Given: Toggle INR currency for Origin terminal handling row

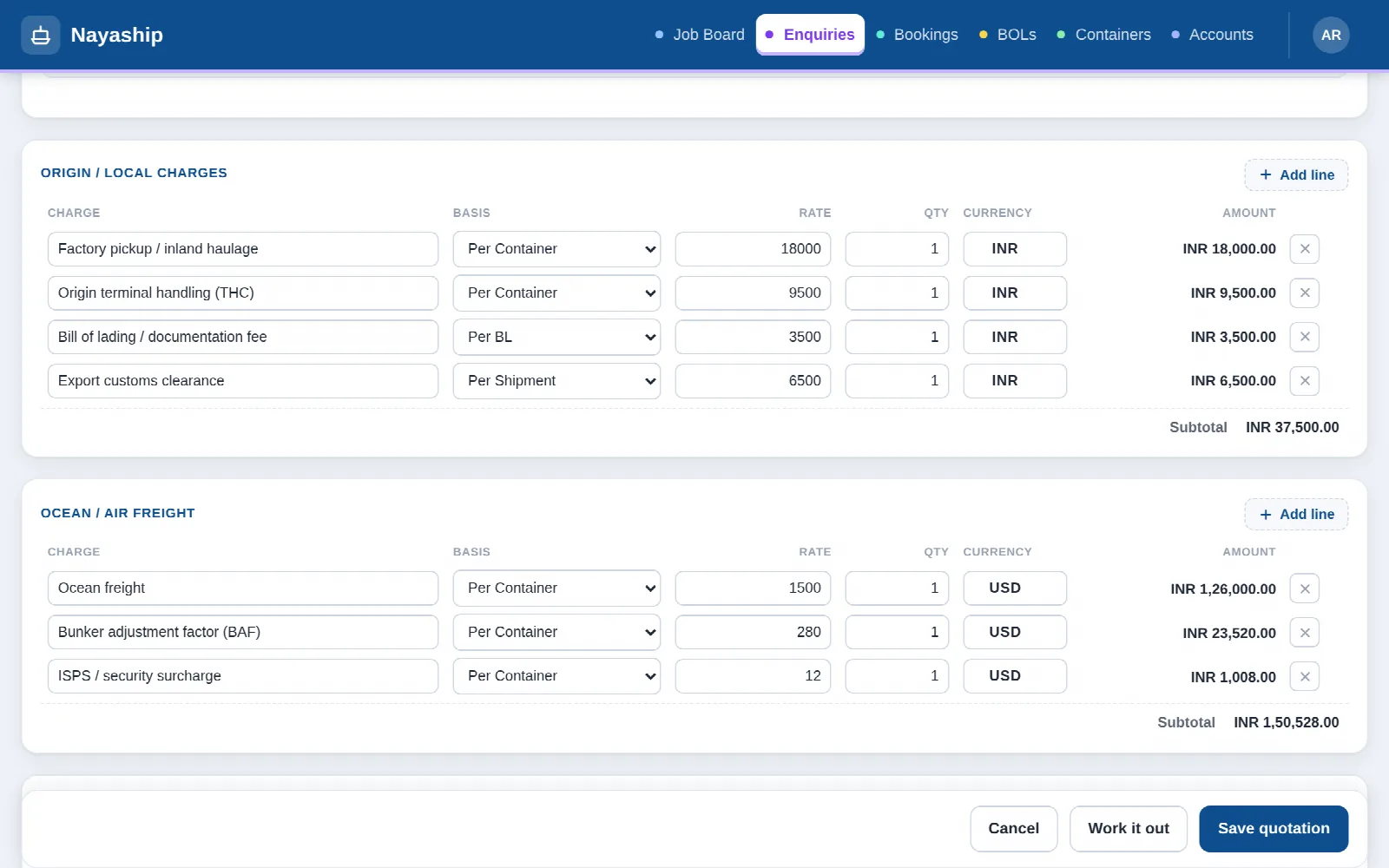Looking at the screenshot, I should pos(1015,293).
